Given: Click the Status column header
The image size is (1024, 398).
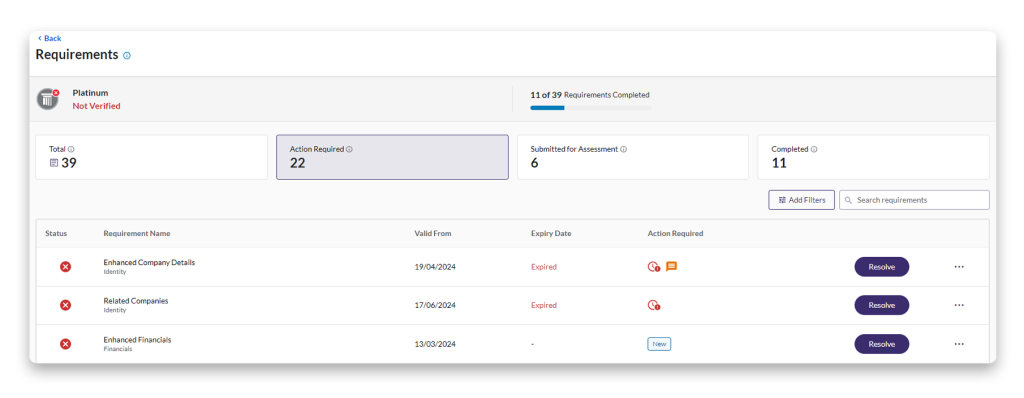Looking at the screenshot, I should pyautogui.click(x=56, y=233).
